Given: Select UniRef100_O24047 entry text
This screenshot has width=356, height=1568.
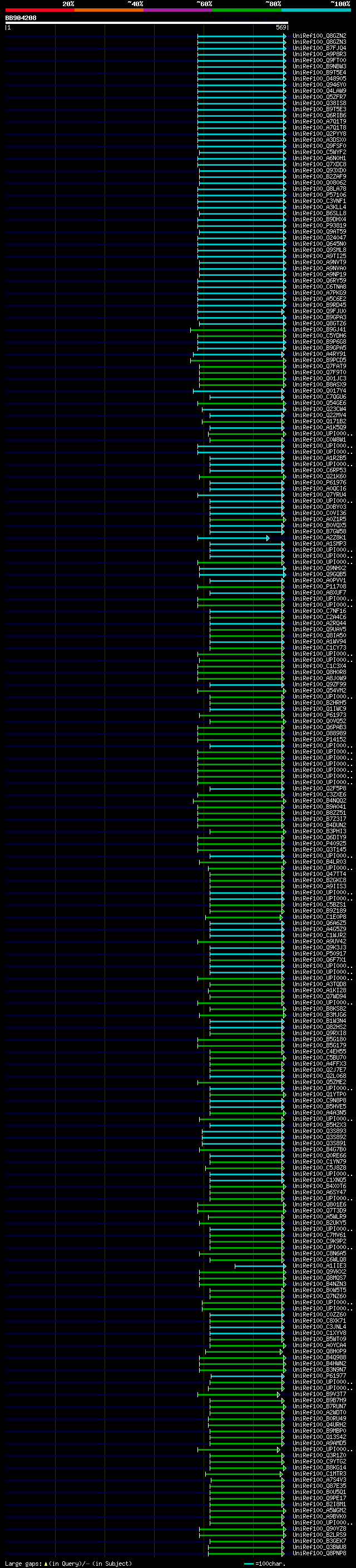Looking at the screenshot, I should [319, 238].
